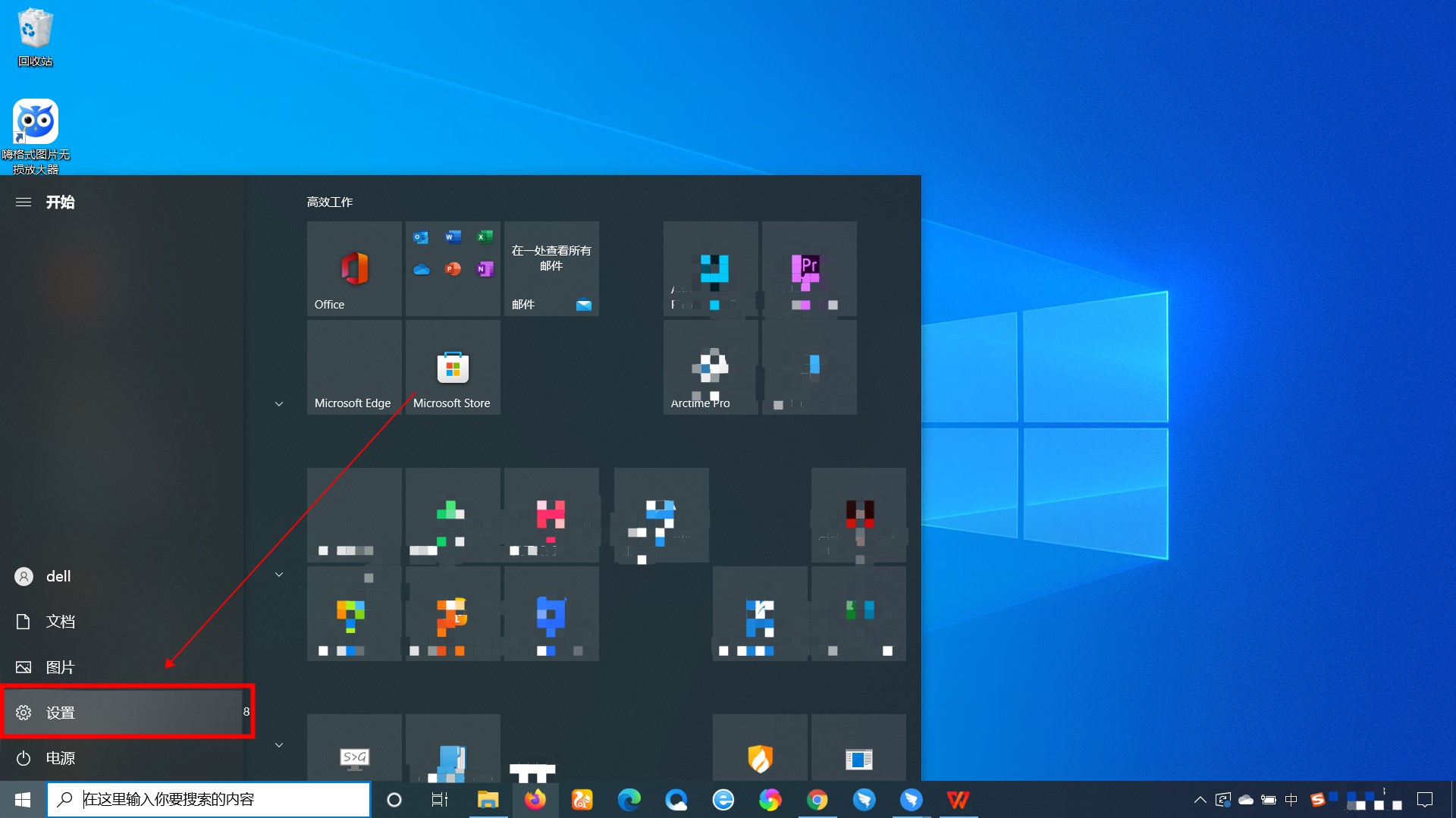The height and width of the screenshot is (818, 1456).
Task: Launch the Microsoft Store tile
Action: coord(452,368)
